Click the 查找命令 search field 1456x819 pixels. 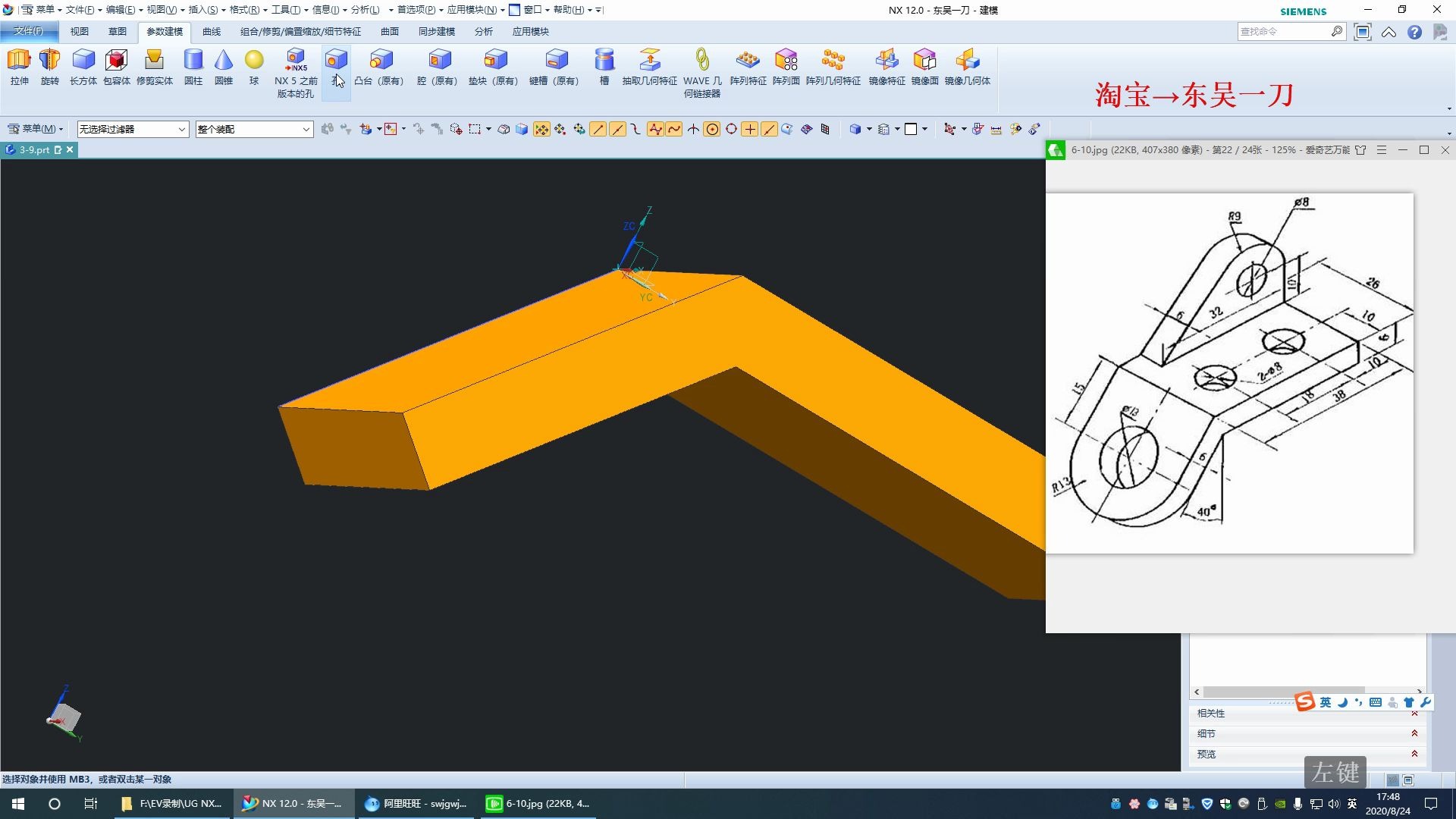pos(1283,32)
